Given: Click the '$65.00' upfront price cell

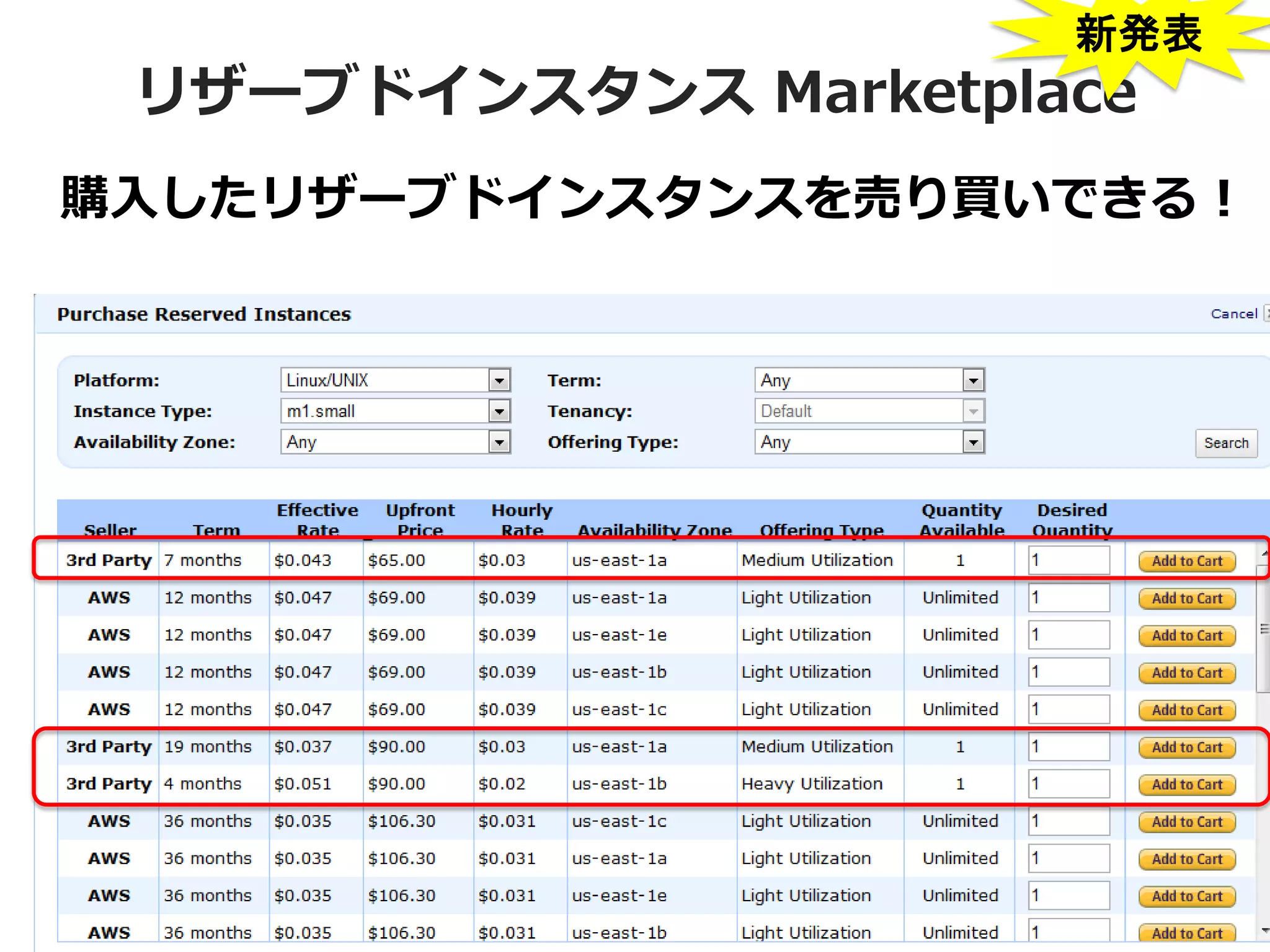Looking at the screenshot, I should (418, 560).
